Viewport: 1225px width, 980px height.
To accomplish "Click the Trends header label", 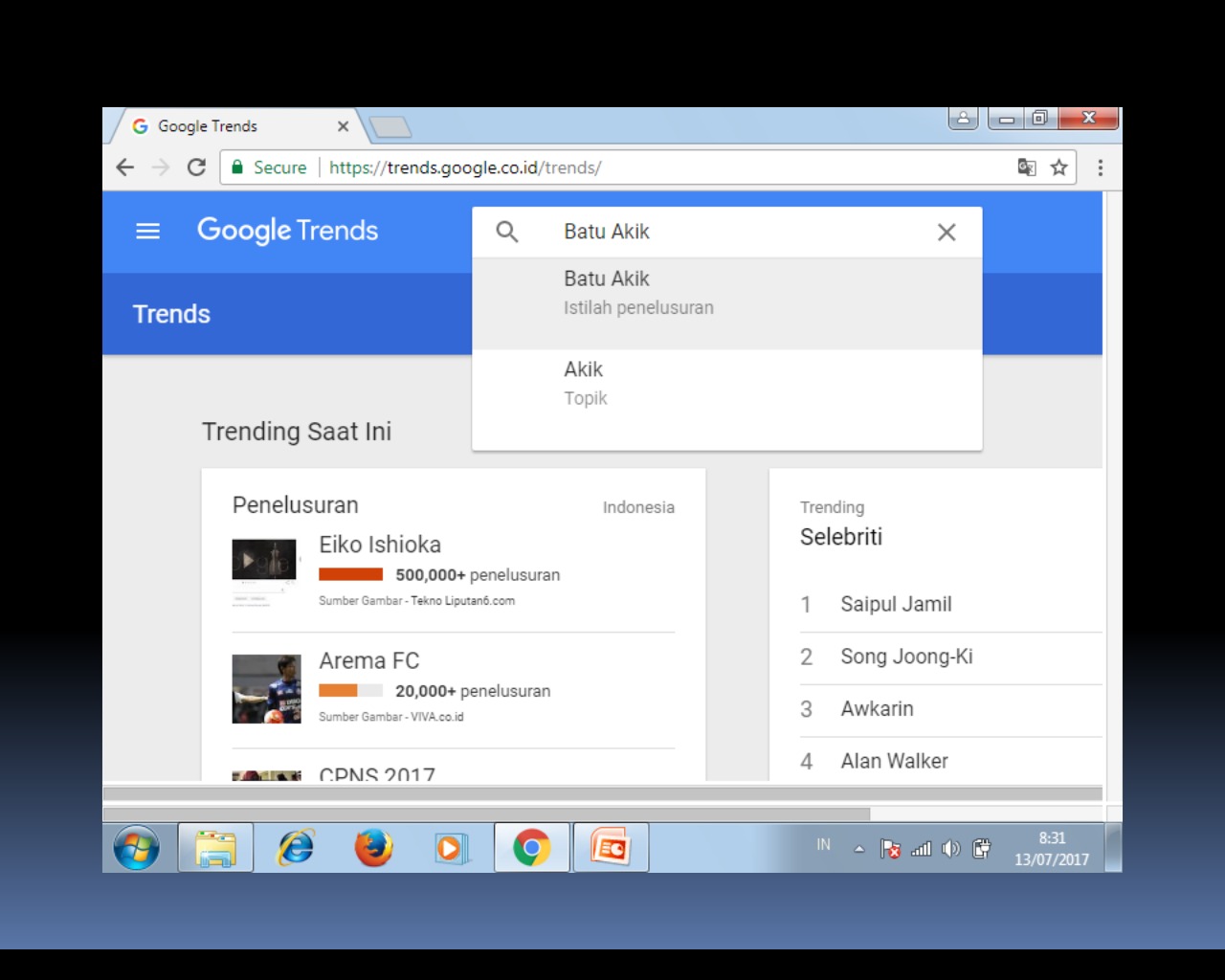I will tap(171, 314).
